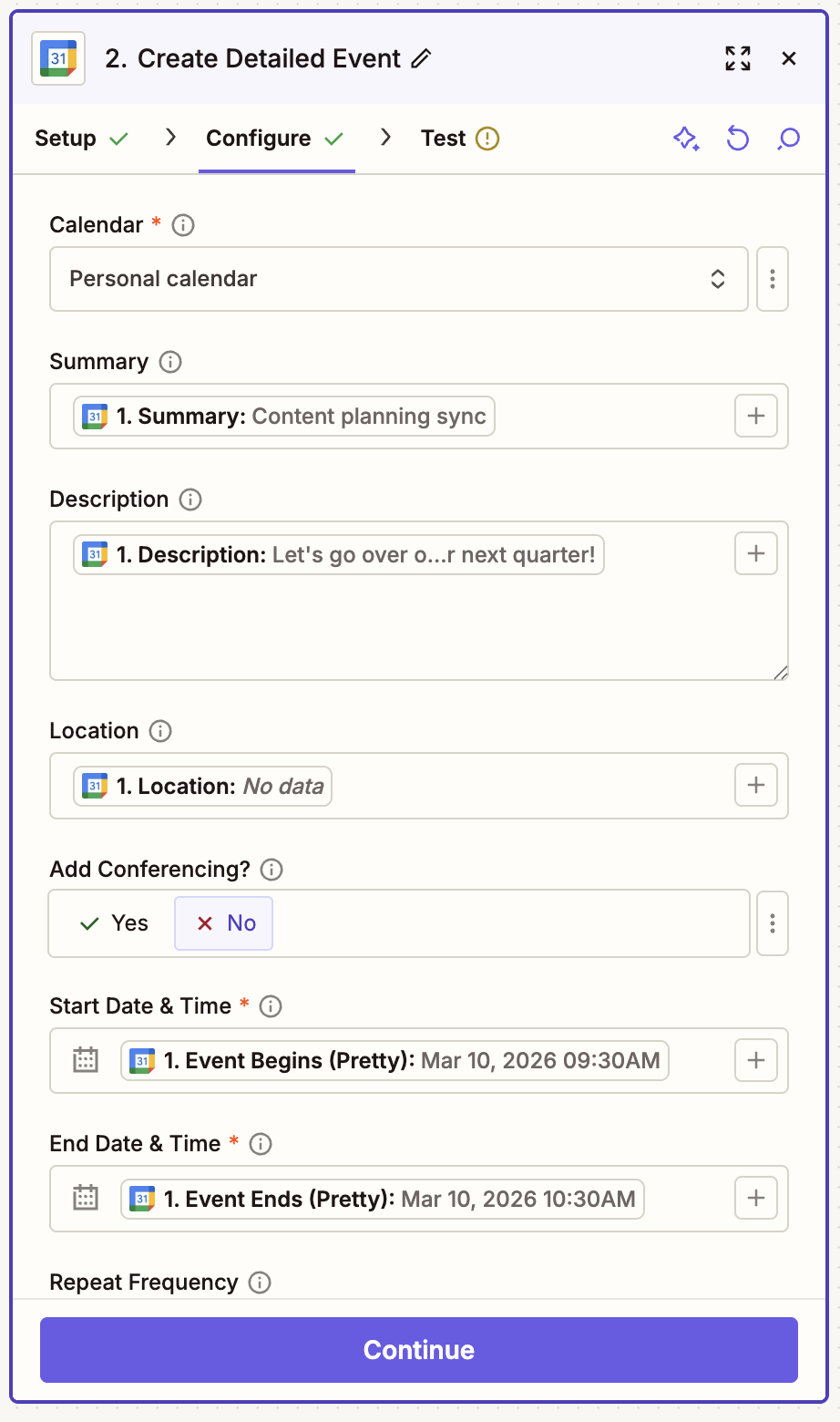
Task: Insert data into Summary with plus icon
Action: pyautogui.click(x=755, y=416)
